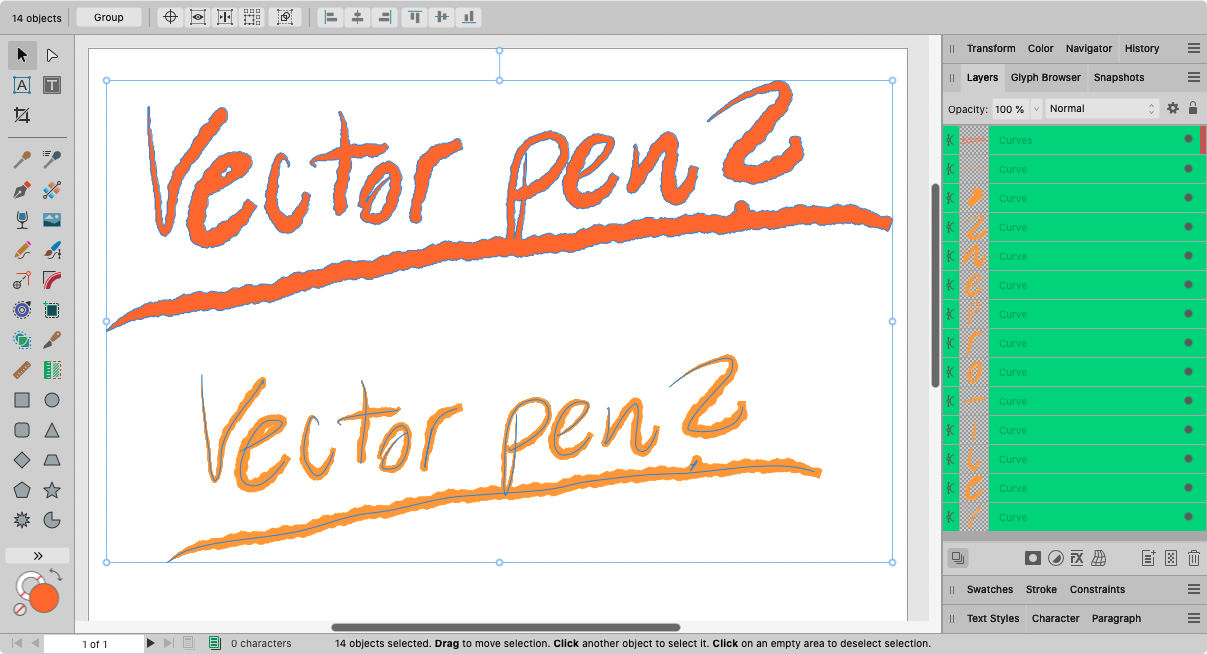Click the Transform panel label
This screenshot has width=1207, height=654.
tap(991, 48)
